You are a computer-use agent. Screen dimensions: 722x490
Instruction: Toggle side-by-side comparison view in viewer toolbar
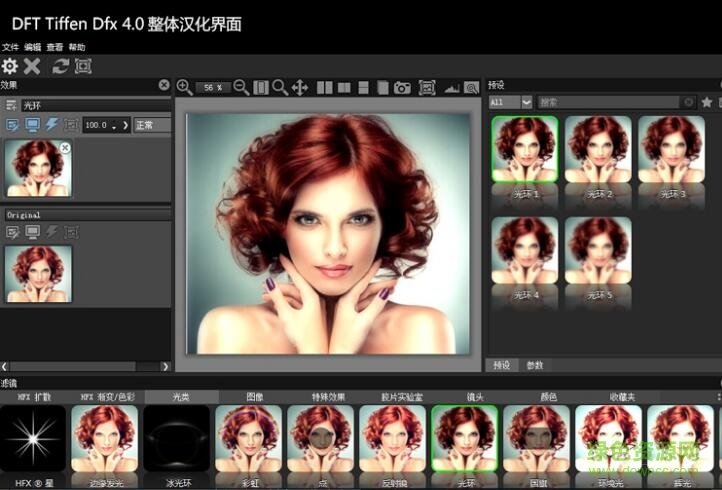pos(325,88)
